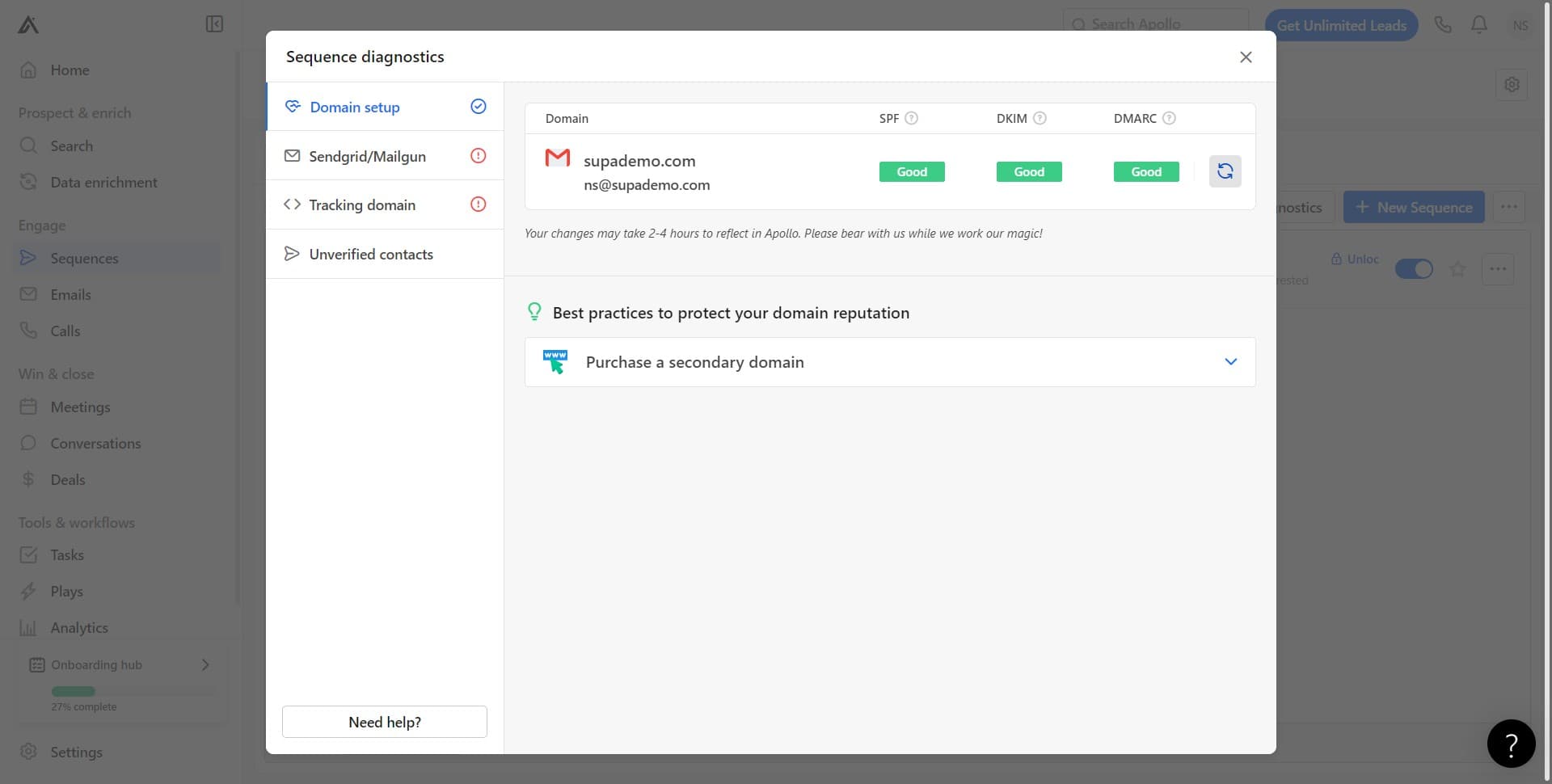Refresh the supademo.com DNS check status
The height and width of the screenshot is (784, 1552).
(1225, 171)
